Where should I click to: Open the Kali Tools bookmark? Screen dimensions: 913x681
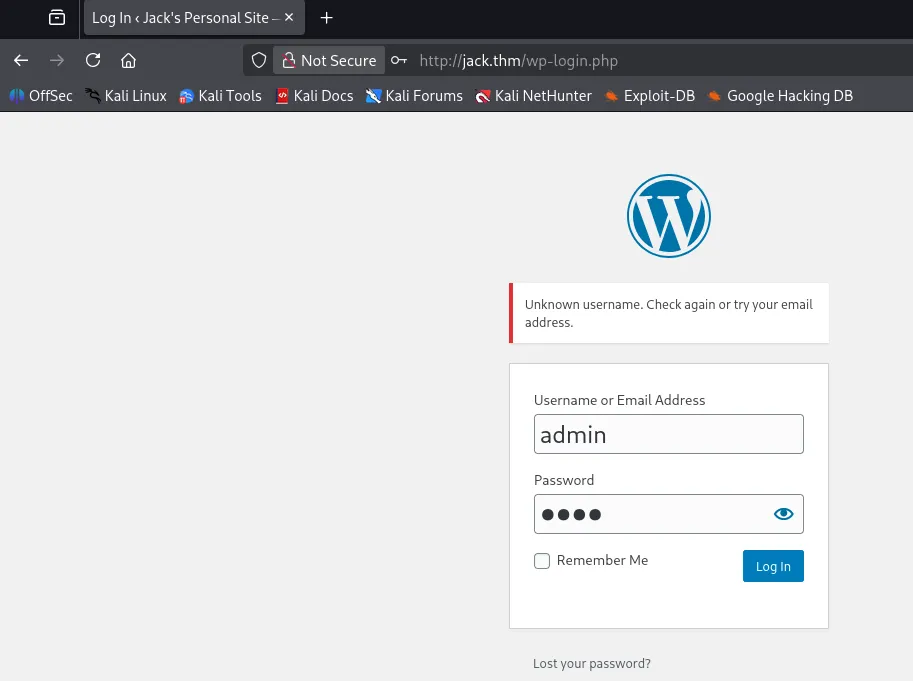tap(220, 96)
